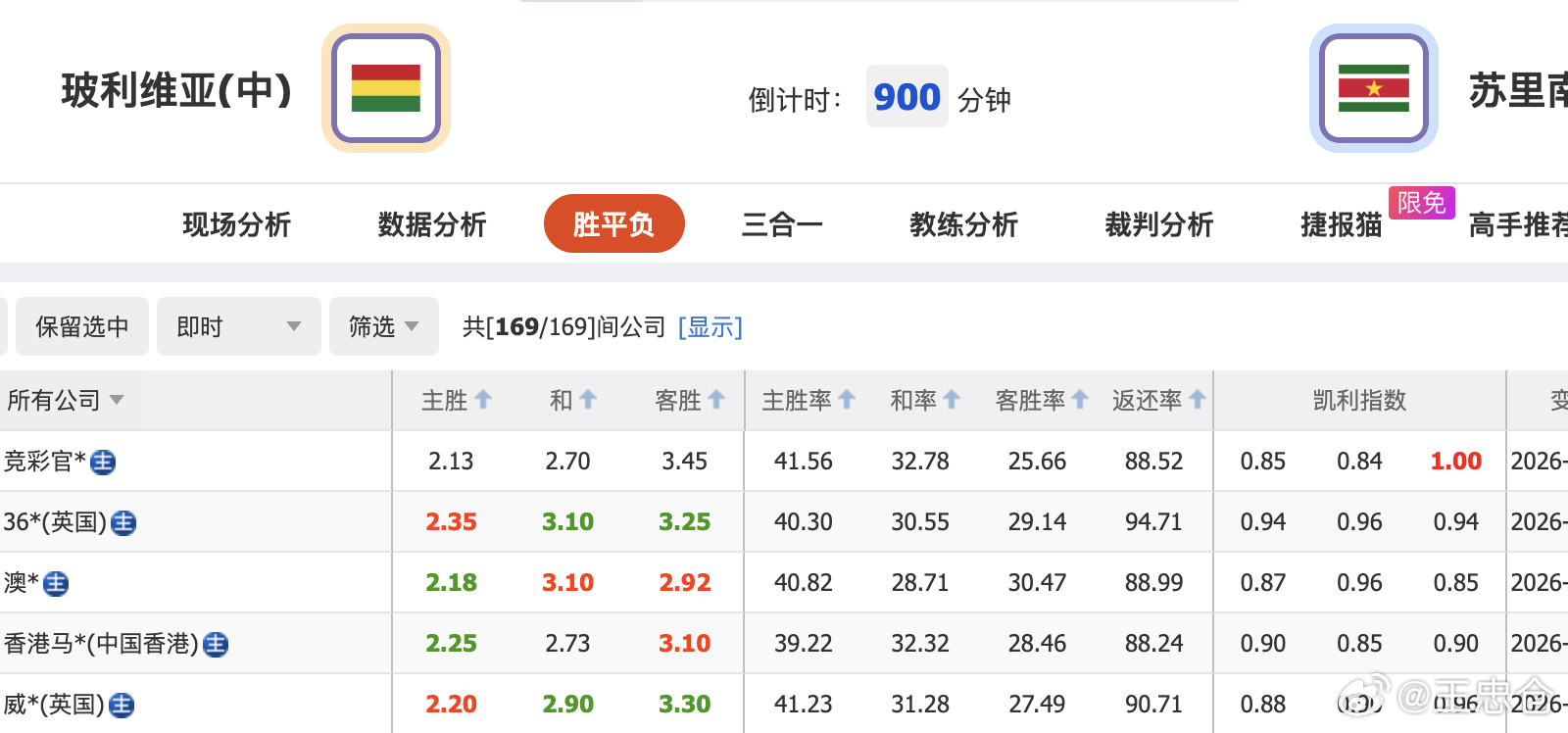Sort by 客胜率 arrow icon
The image size is (1568, 733).
tap(1080, 400)
